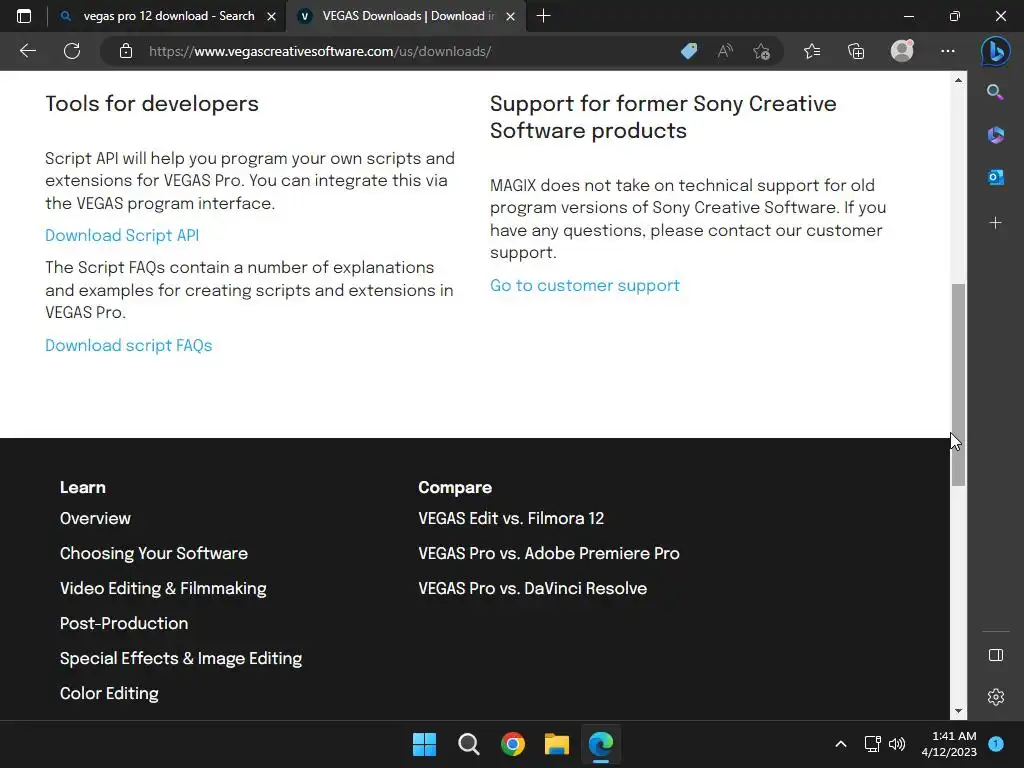View site information lock icon
Screen dimensions: 1024x768
(x=126, y=51)
